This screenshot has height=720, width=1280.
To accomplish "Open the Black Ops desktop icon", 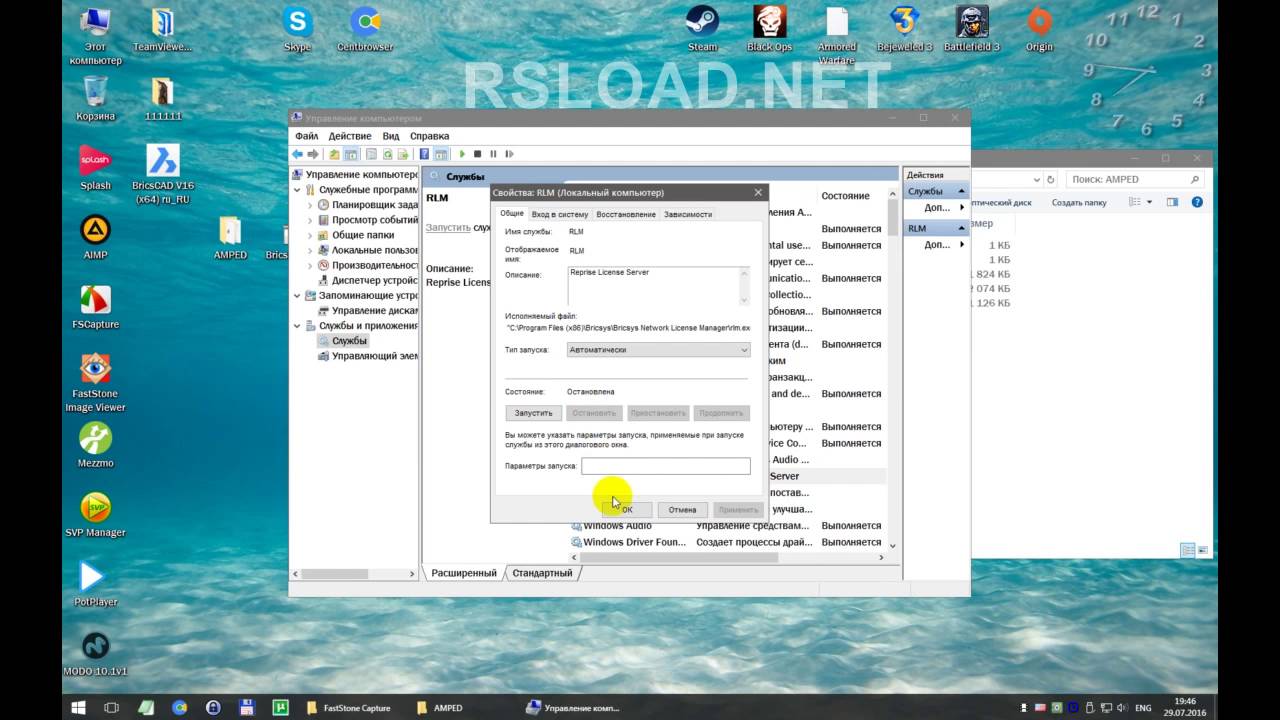I will pos(769,28).
